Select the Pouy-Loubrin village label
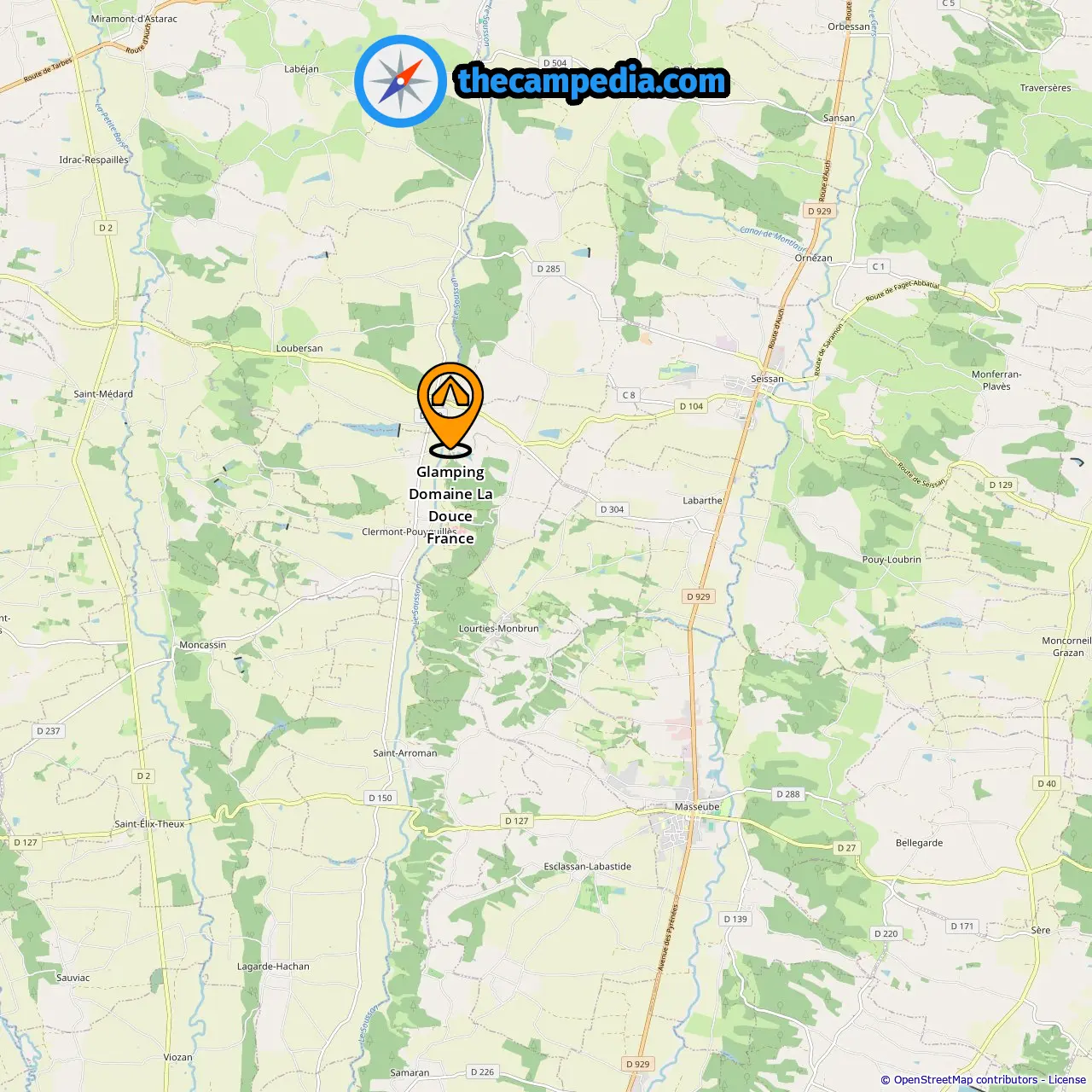1092x1092 pixels. click(x=892, y=560)
